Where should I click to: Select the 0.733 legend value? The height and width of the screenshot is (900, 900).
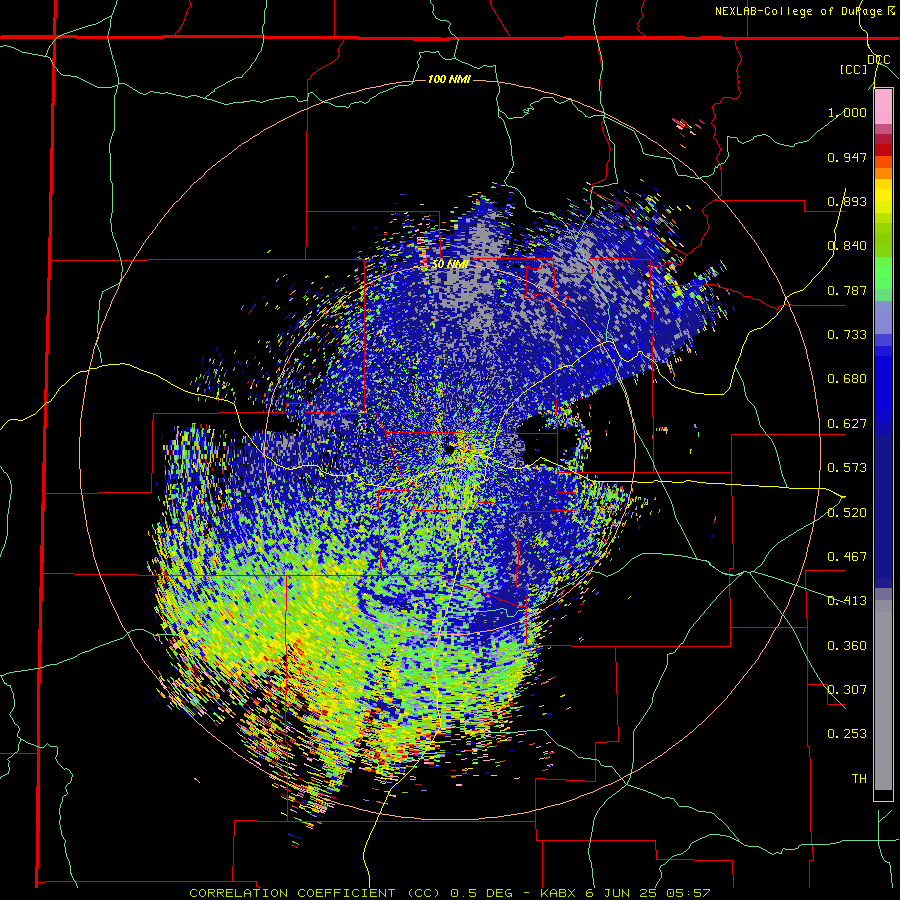point(847,335)
